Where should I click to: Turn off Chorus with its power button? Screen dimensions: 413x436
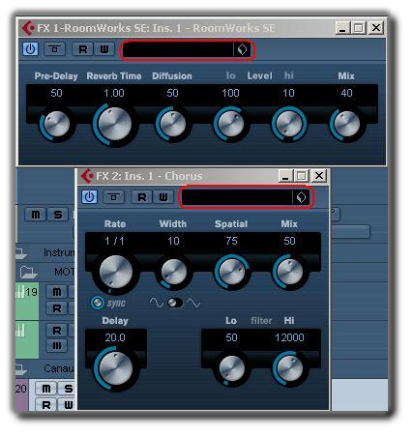coord(89,197)
